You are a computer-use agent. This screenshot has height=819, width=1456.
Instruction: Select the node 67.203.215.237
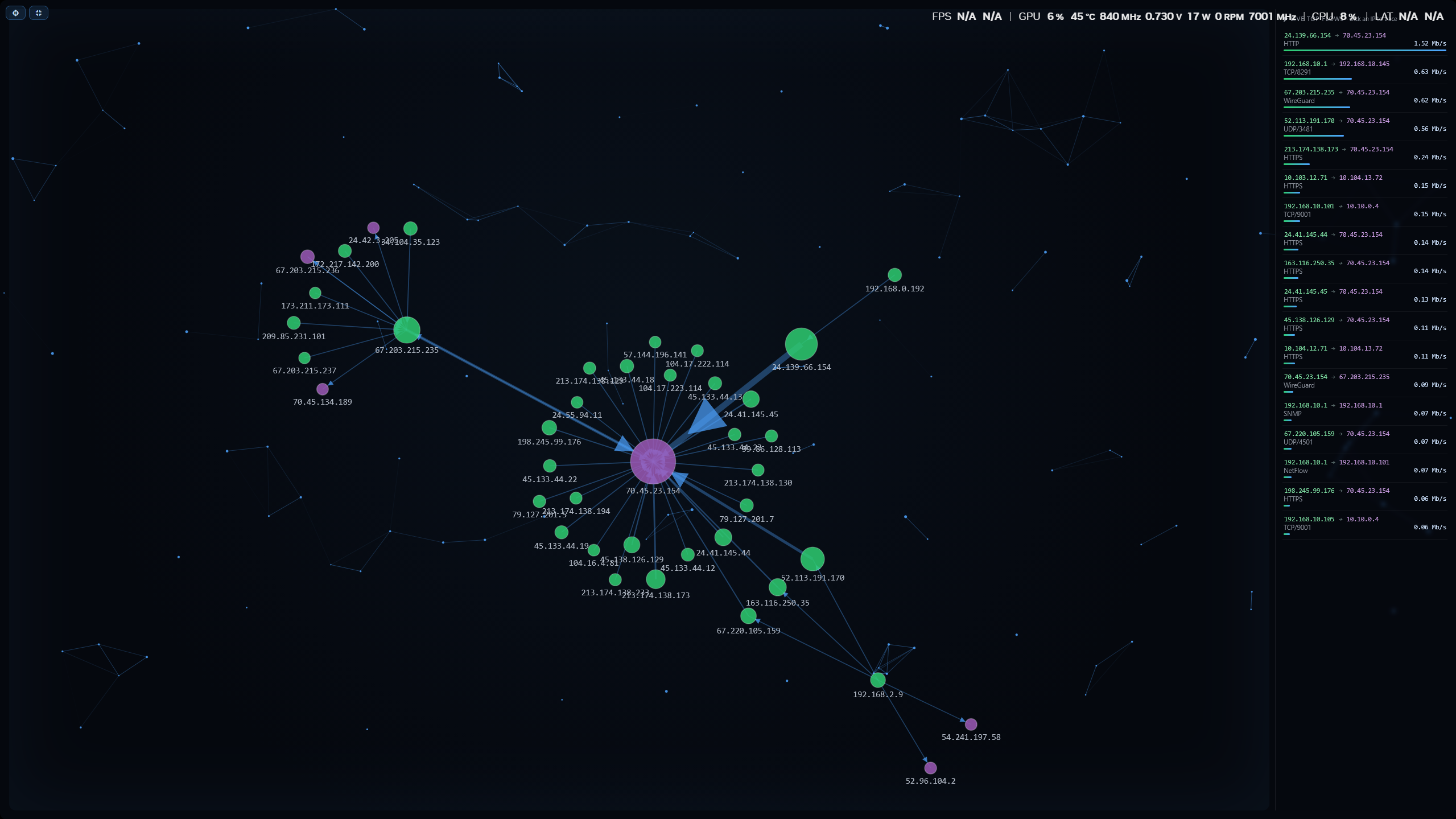[304, 357]
